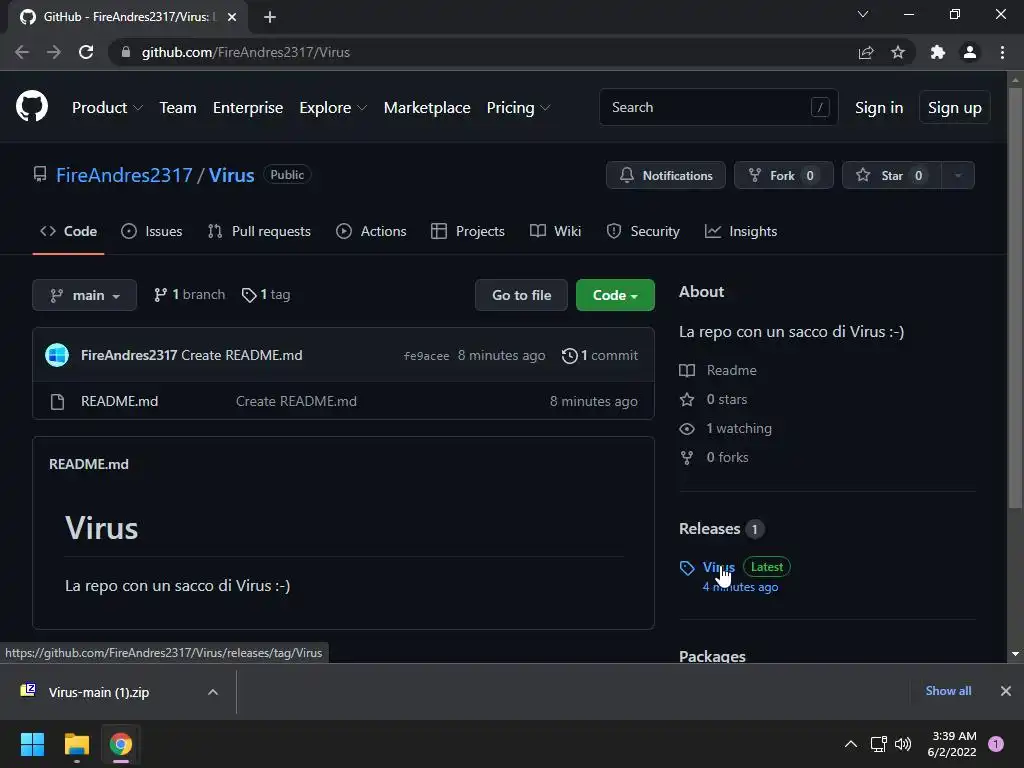1024x768 pixels.
Task: Switch to the Projects tab
Action: click(468, 231)
